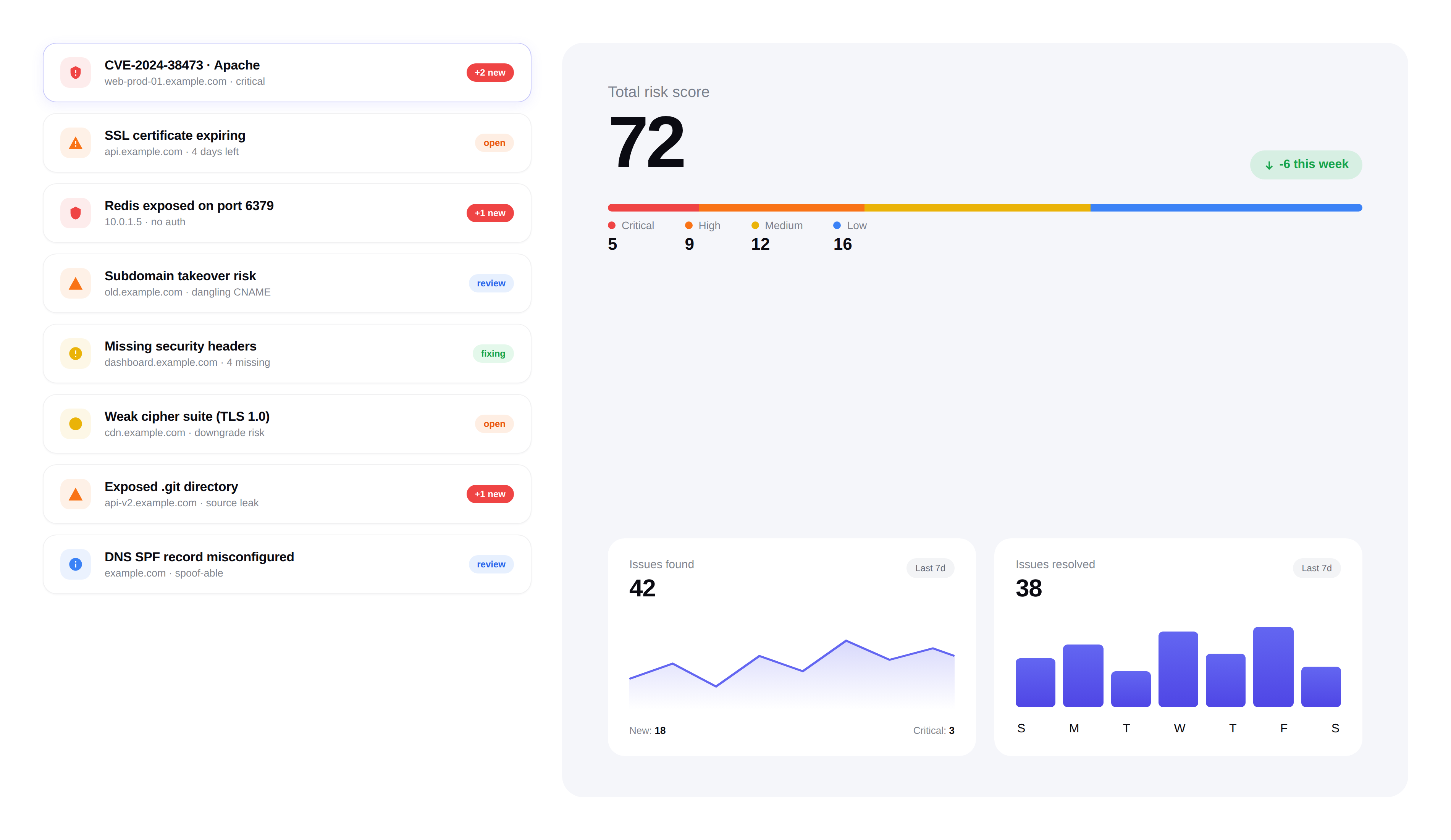Click the Critical legend dot
The image size is (1451, 840).
tap(611, 226)
